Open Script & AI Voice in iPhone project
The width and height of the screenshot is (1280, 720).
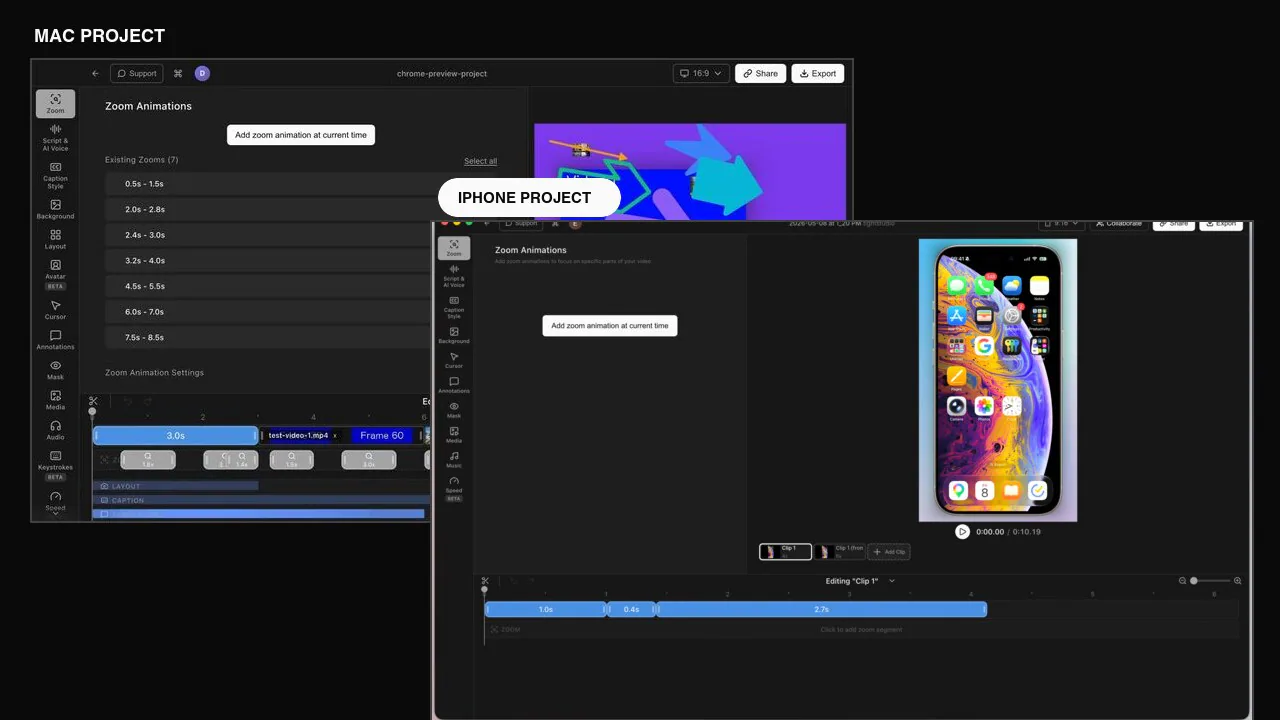pos(454,276)
